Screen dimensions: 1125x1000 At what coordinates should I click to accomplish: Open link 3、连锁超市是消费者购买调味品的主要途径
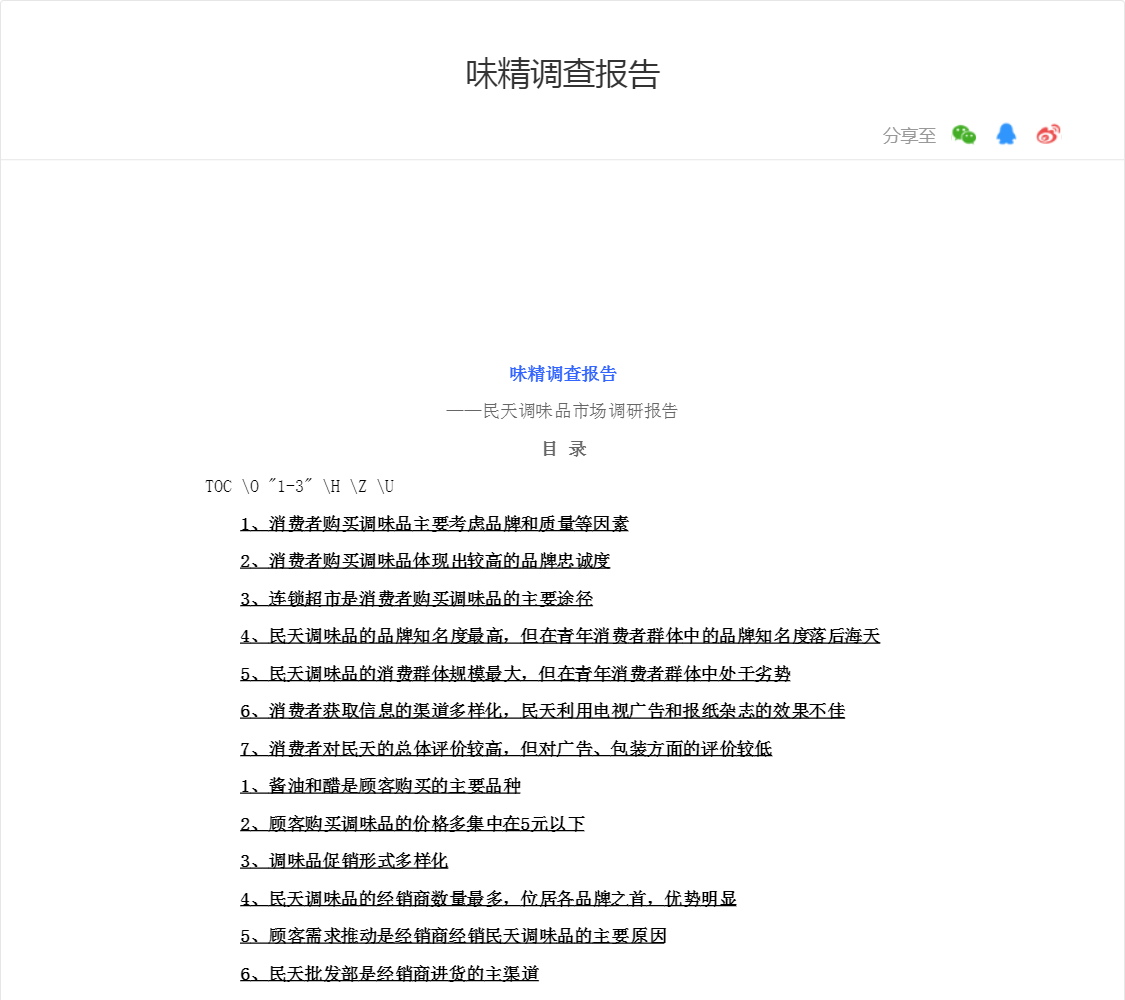(x=416, y=598)
